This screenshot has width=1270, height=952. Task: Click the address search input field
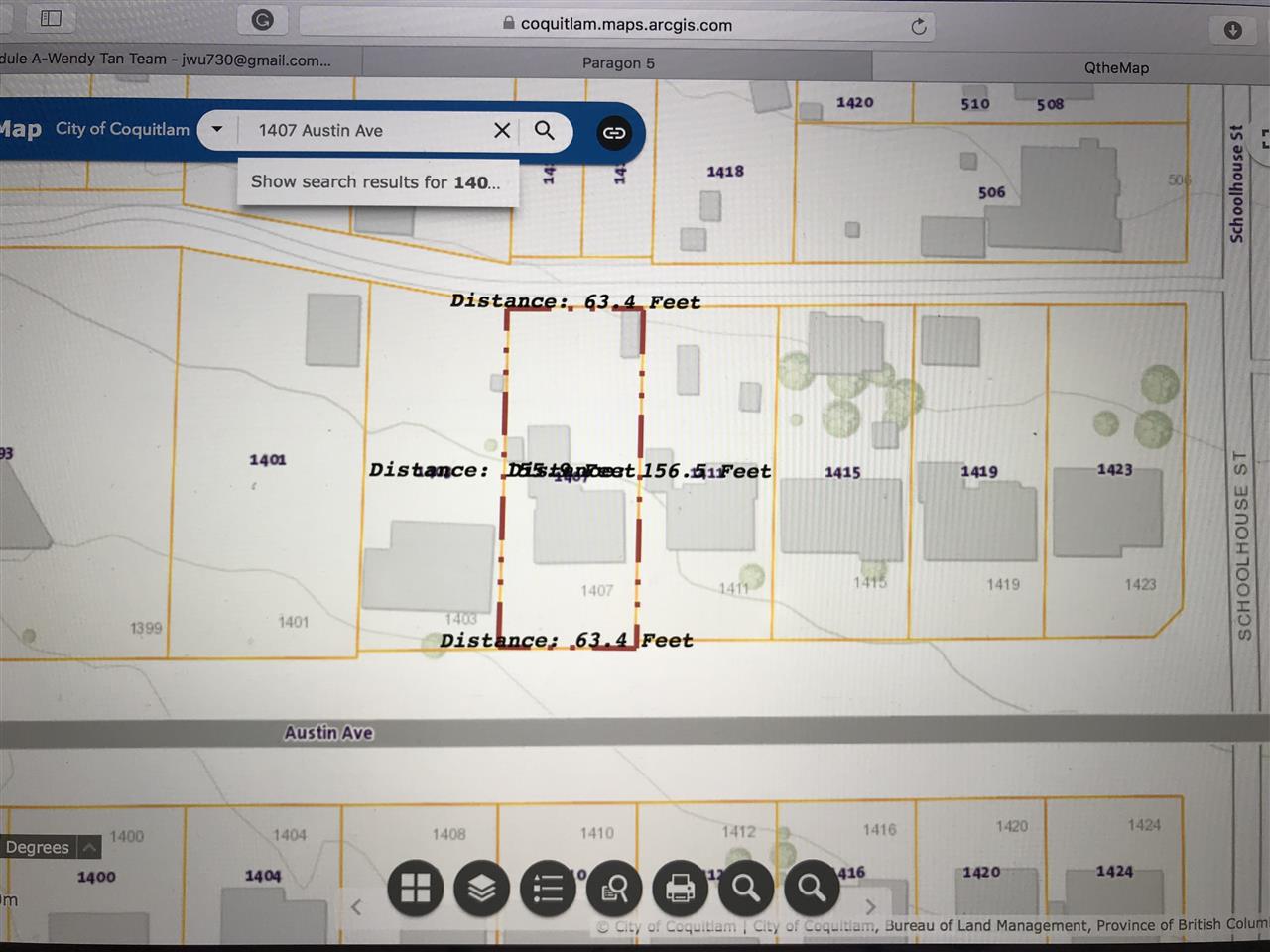click(x=367, y=130)
